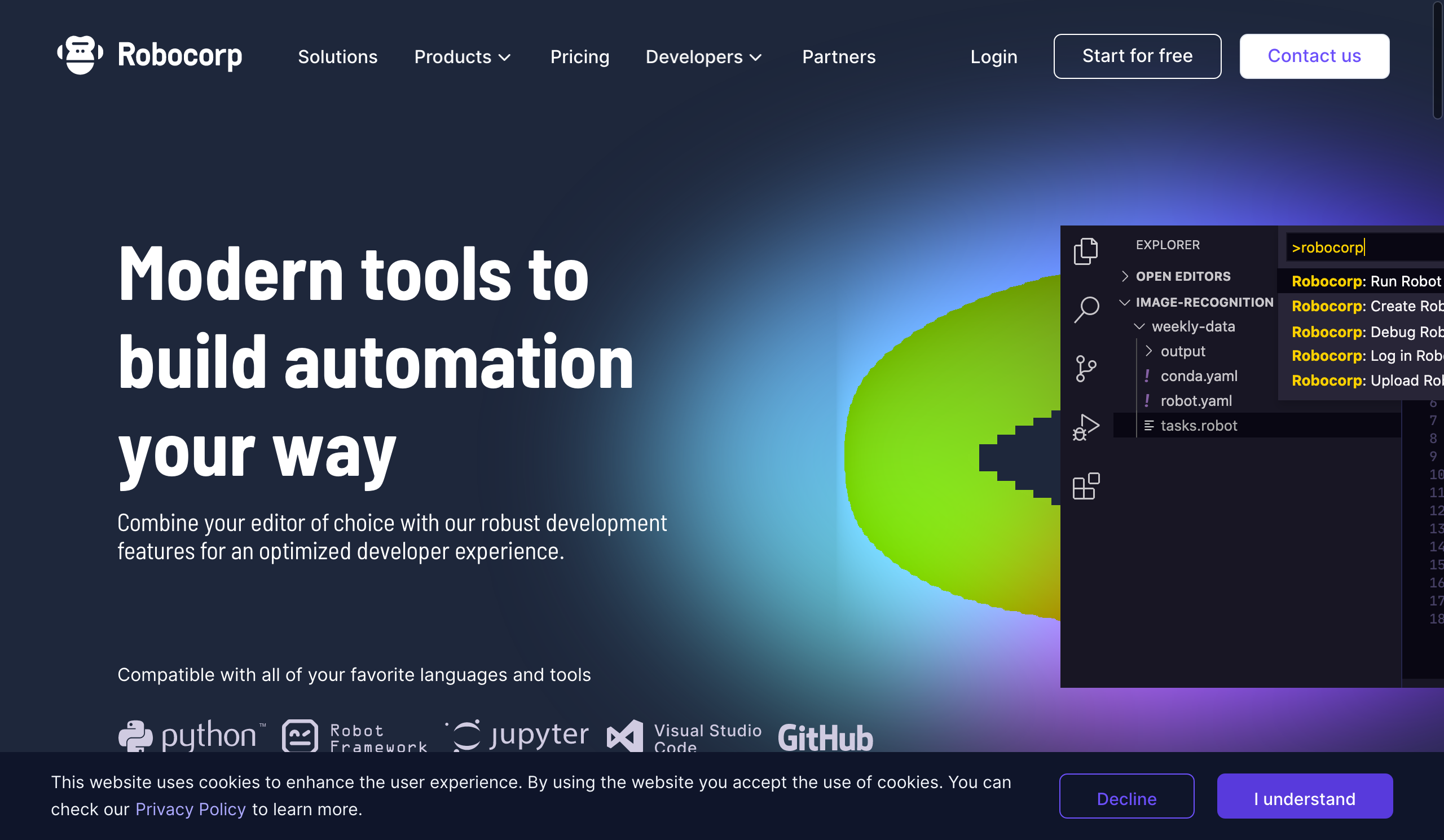
Task: Expand the output folder
Action: 1148,351
